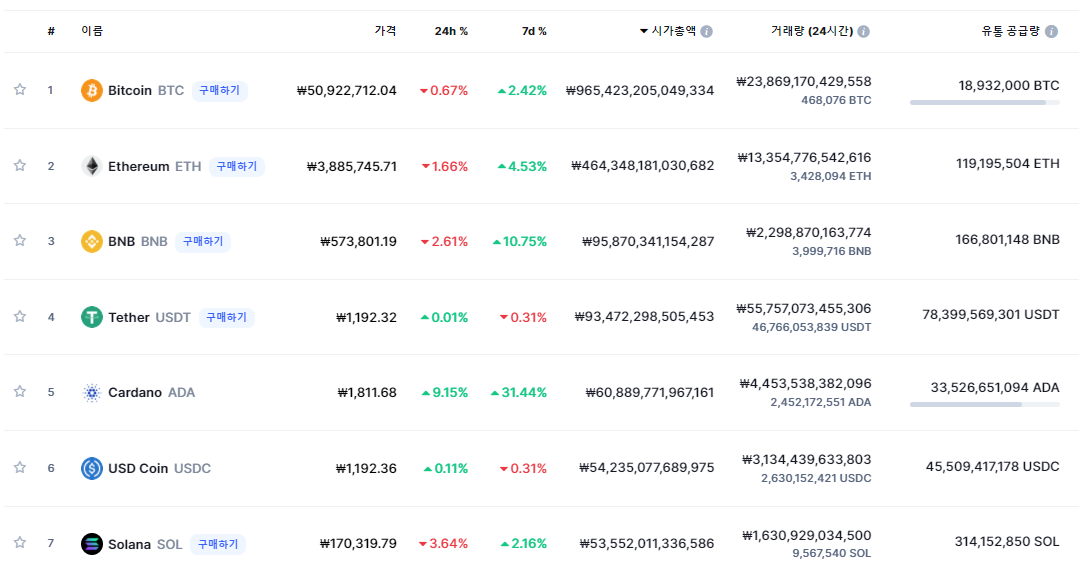Screen dimensions: 1079x567
Task: Sort table by # rank column
Action: (51, 31)
